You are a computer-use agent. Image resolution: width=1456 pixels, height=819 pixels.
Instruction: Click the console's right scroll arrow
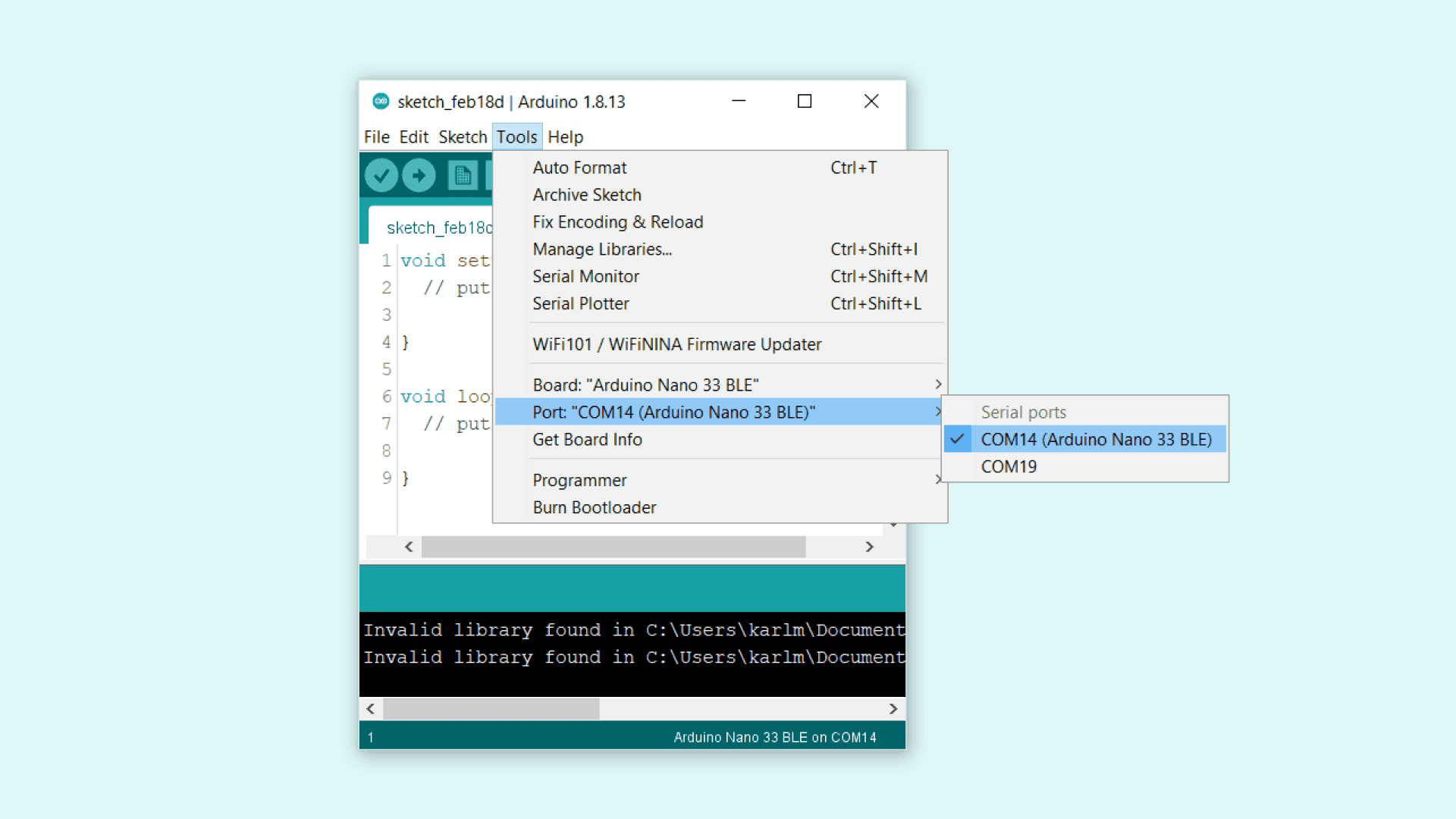tap(893, 709)
